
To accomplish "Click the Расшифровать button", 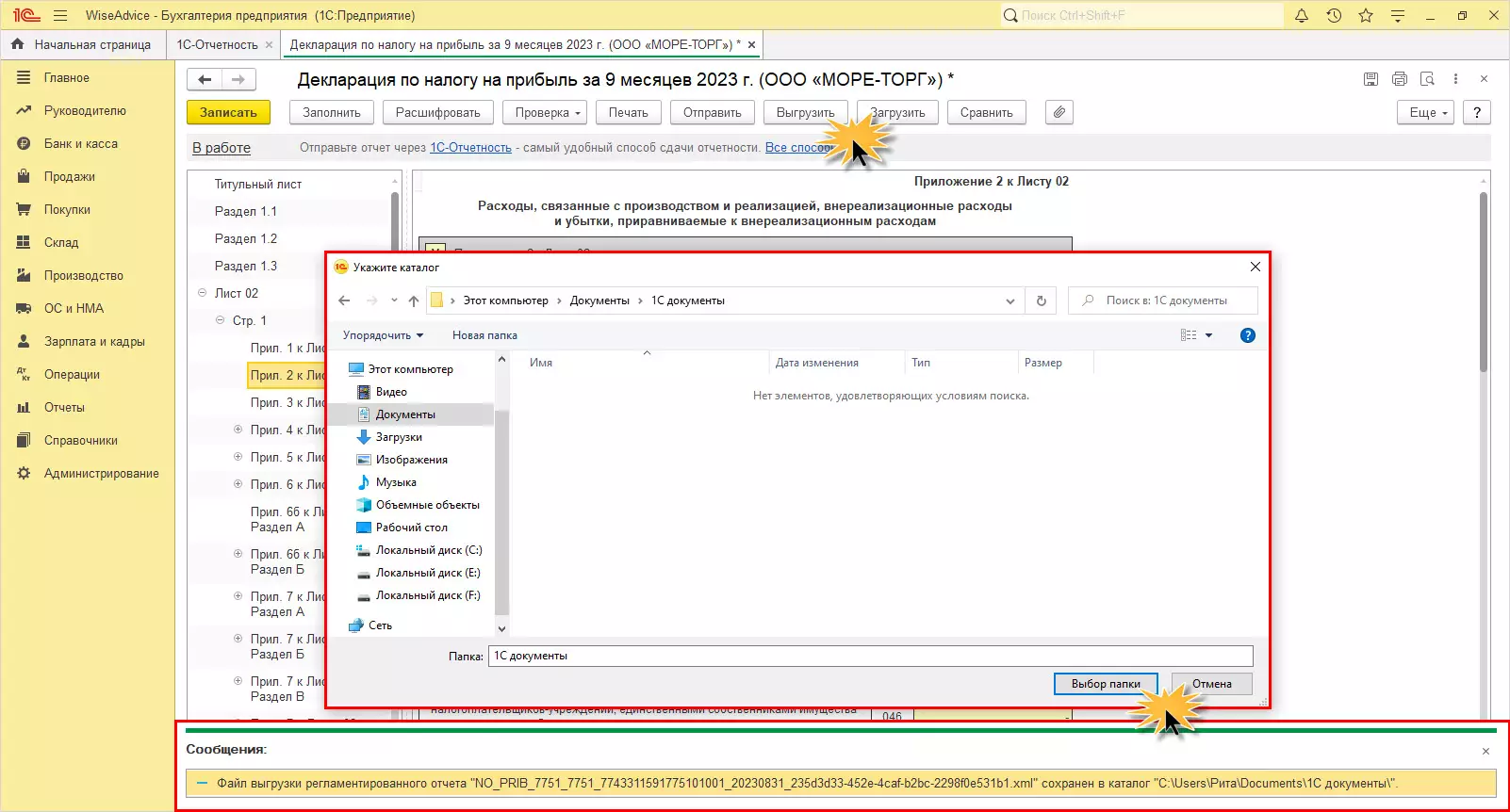I will [x=438, y=112].
